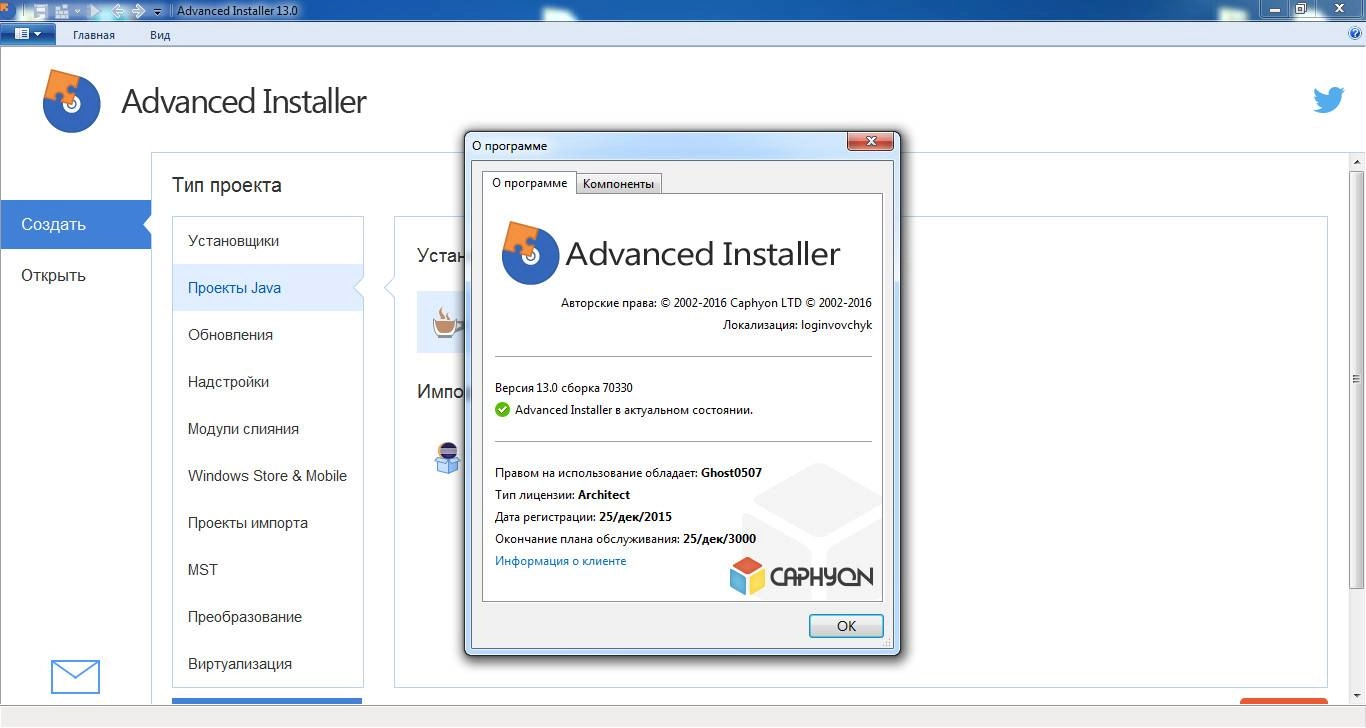Close the О программе dialog
Image resolution: width=1366 pixels, height=728 pixels.
[870, 142]
